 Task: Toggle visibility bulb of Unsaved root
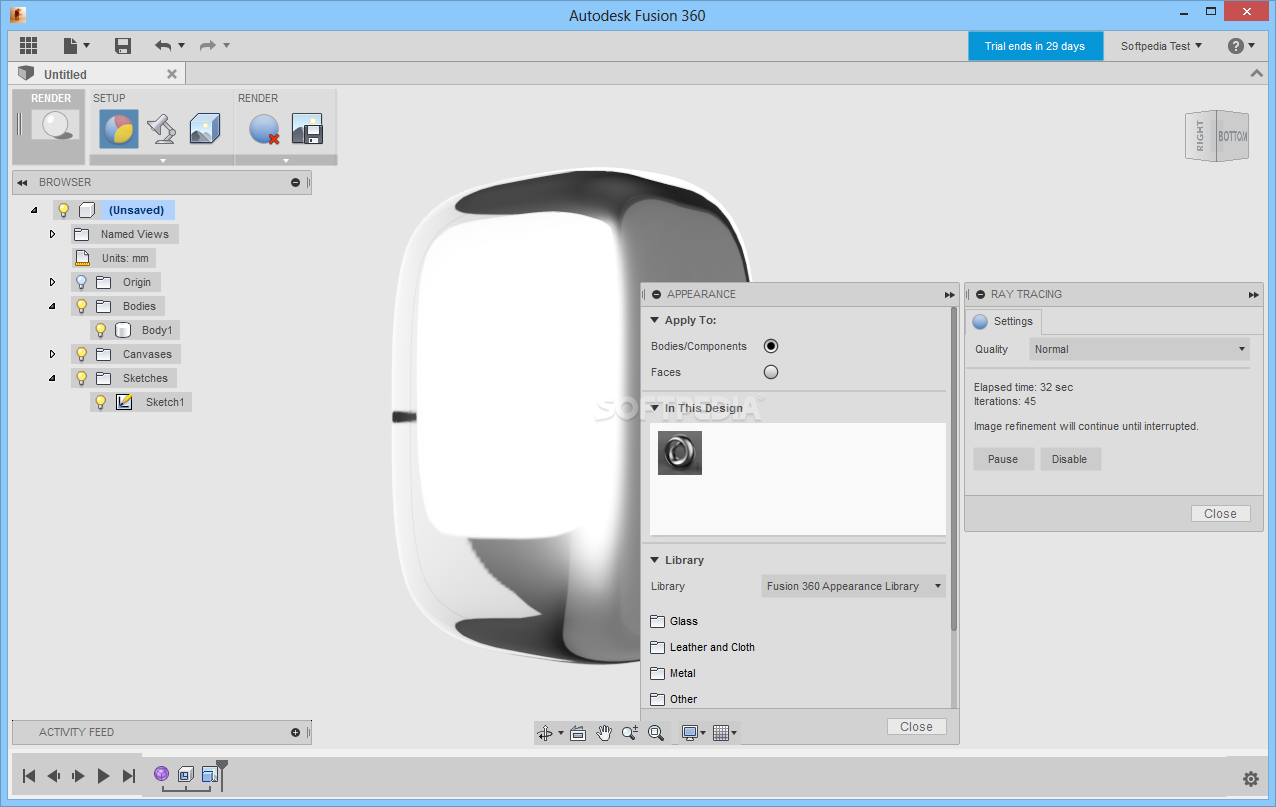[64, 210]
